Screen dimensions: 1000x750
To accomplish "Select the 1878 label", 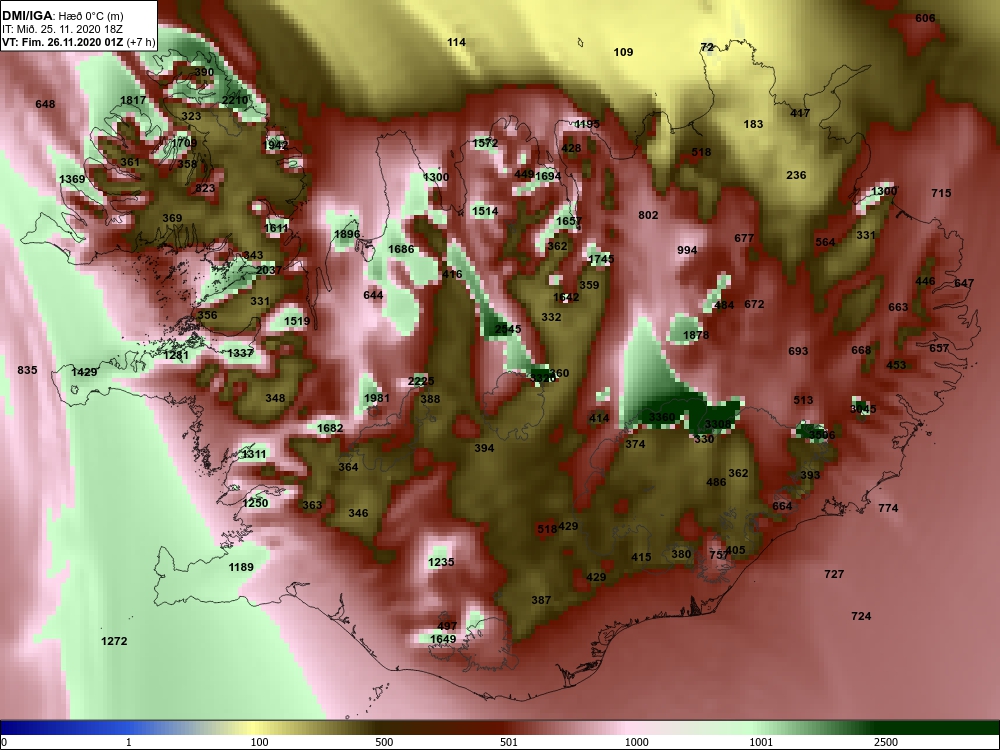I will coord(696,335).
